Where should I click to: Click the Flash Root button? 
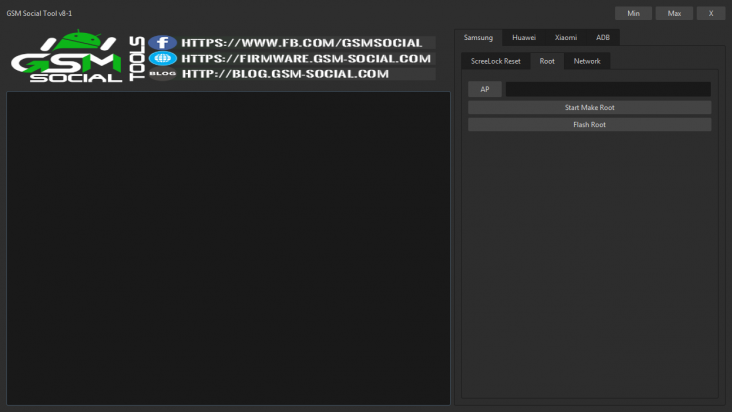point(590,125)
